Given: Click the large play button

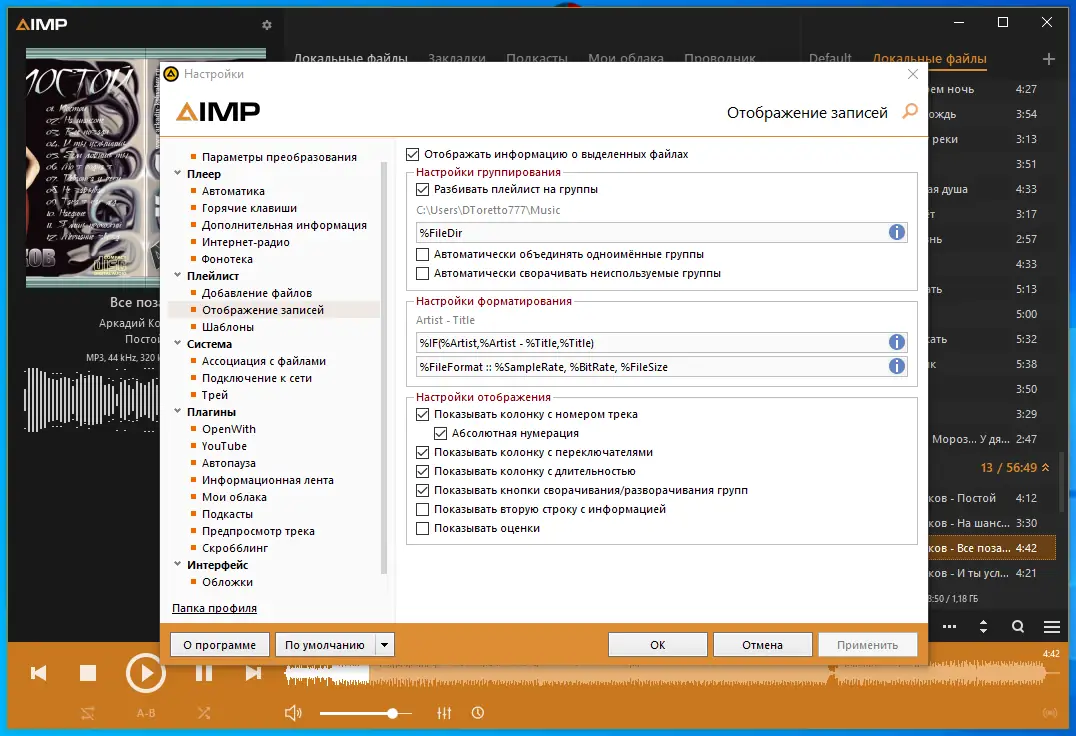Looking at the screenshot, I should tap(145, 673).
